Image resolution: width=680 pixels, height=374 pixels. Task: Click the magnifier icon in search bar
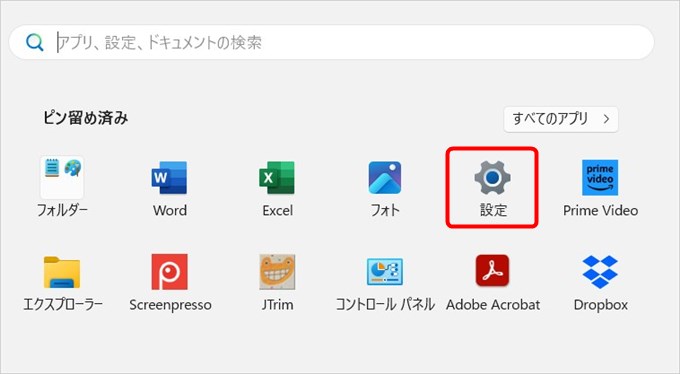pos(34,42)
